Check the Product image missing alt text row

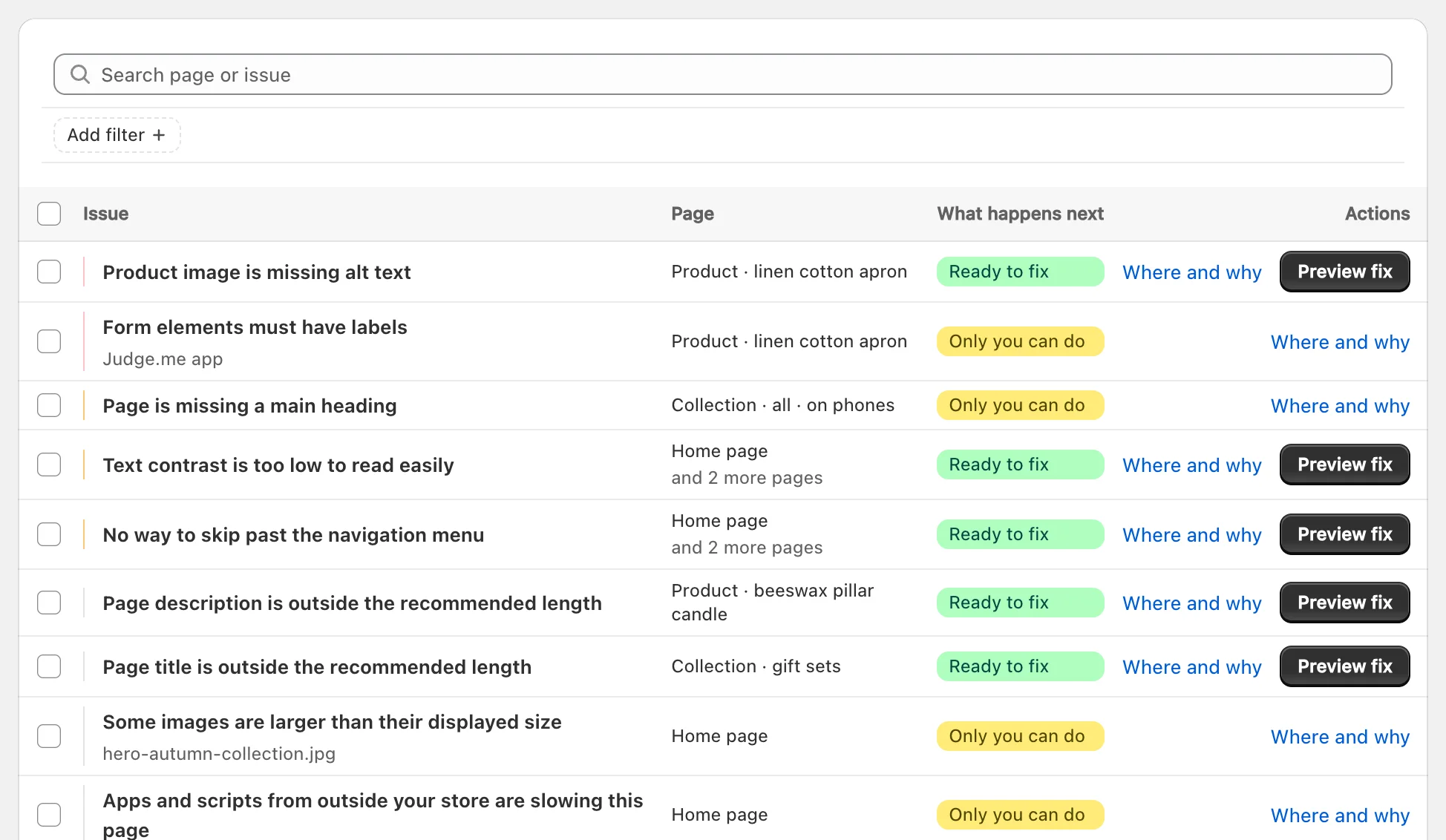(49, 272)
